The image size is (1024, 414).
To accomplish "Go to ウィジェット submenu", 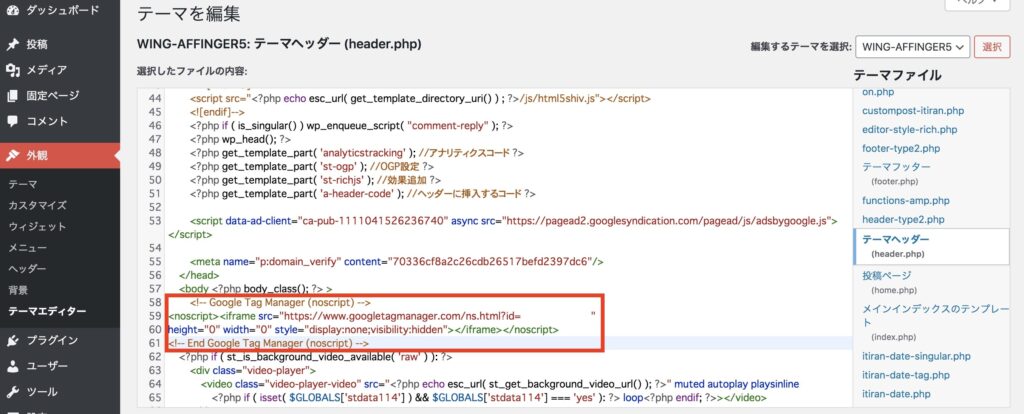I will (37, 227).
